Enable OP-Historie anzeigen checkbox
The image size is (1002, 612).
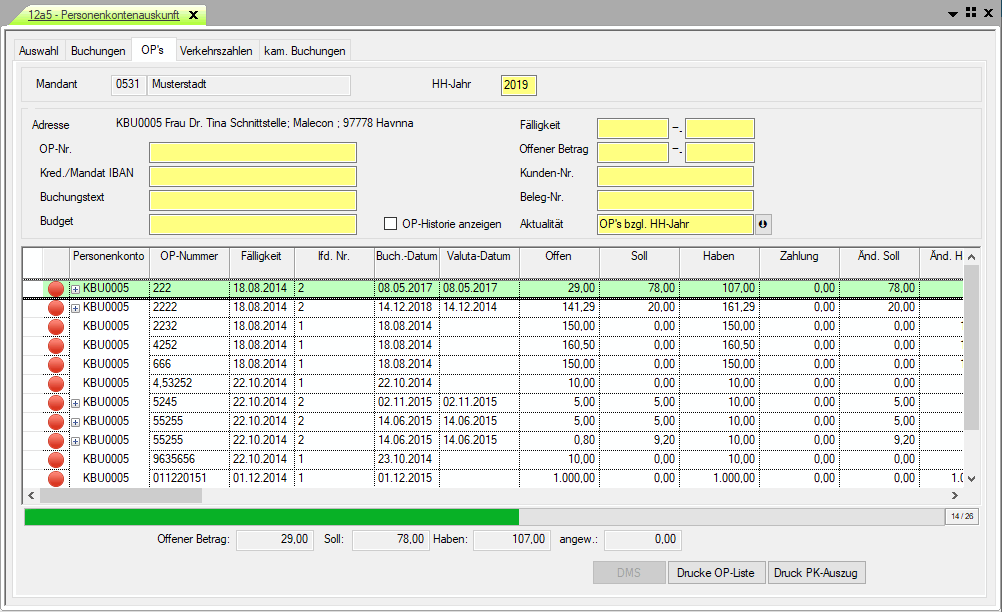(x=392, y=224)
